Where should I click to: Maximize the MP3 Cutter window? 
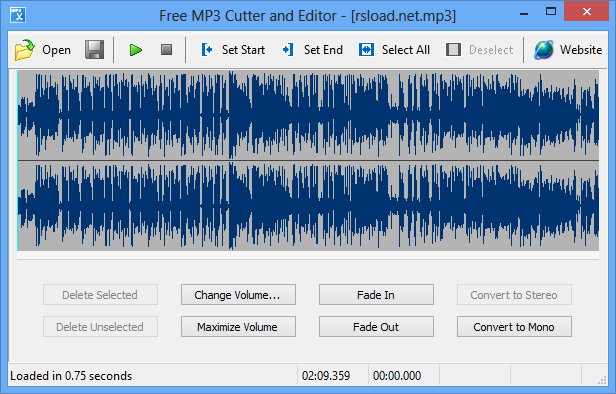551,11
